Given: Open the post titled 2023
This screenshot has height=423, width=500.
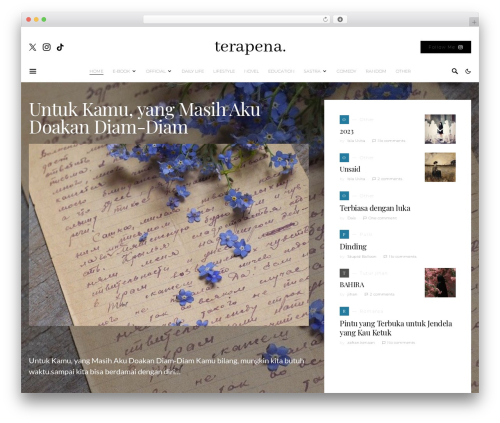Looking at the screenshot, I should 347,131.
